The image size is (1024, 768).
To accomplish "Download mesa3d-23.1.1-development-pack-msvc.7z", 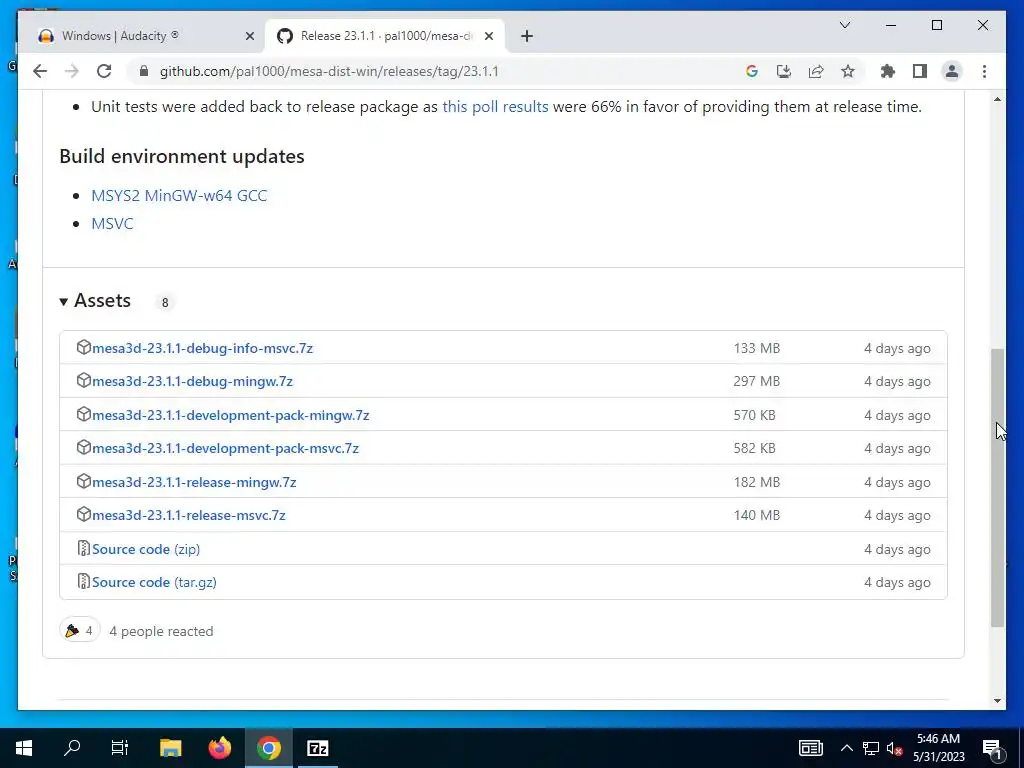I will [x=225, y=449].
